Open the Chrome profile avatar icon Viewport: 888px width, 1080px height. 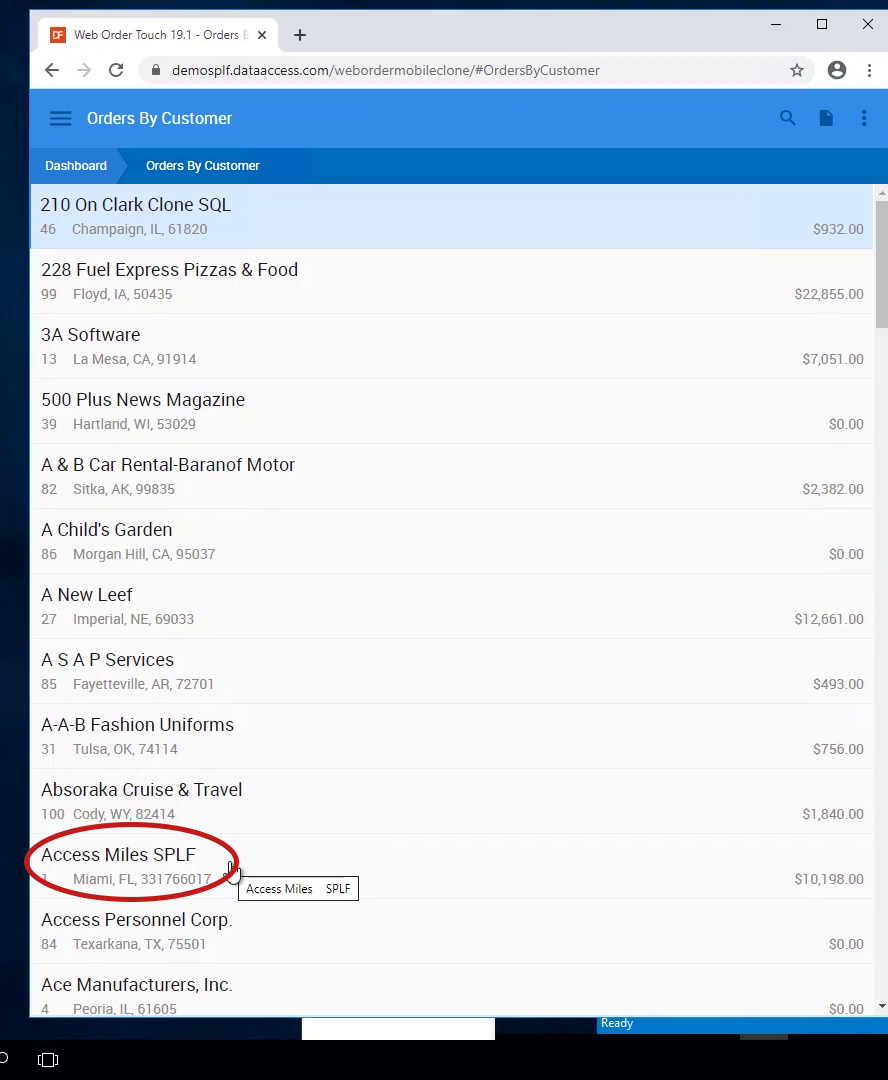coord(837,70)
